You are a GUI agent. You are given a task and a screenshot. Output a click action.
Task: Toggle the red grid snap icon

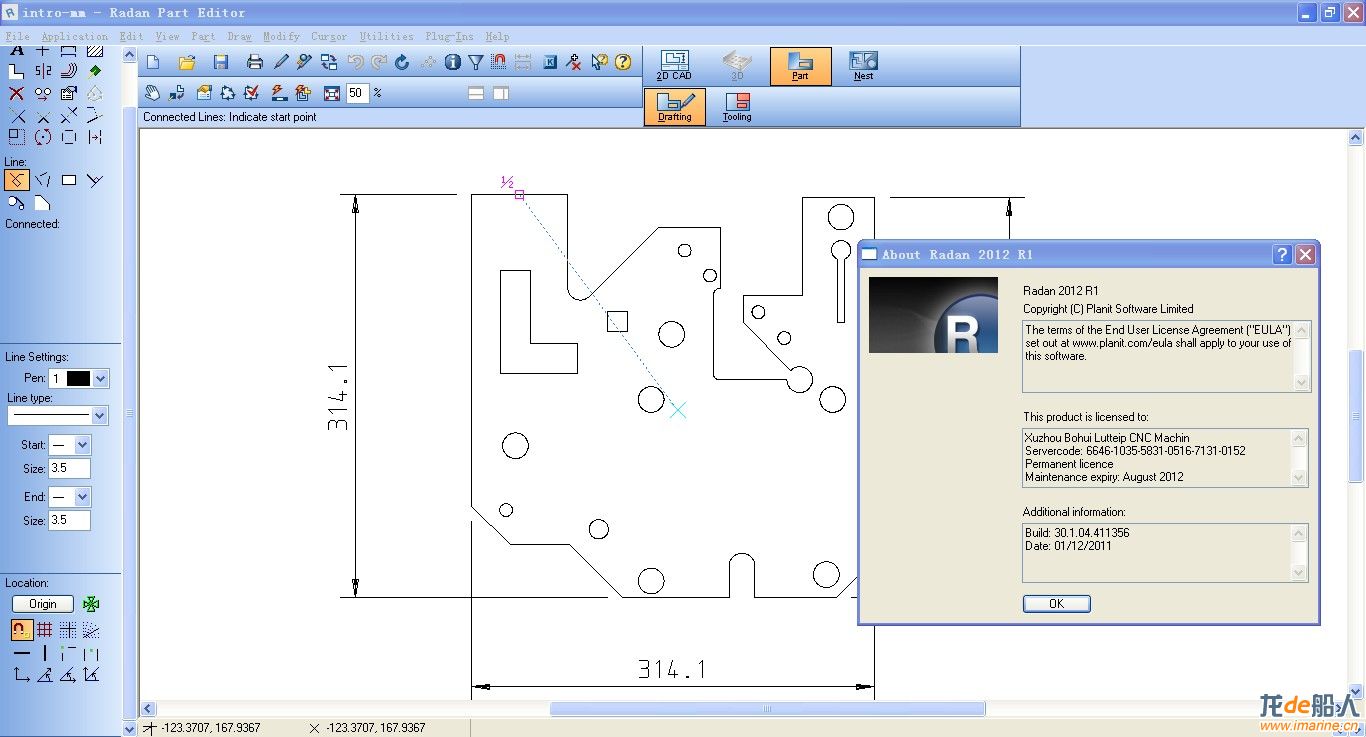click(45, 630)
